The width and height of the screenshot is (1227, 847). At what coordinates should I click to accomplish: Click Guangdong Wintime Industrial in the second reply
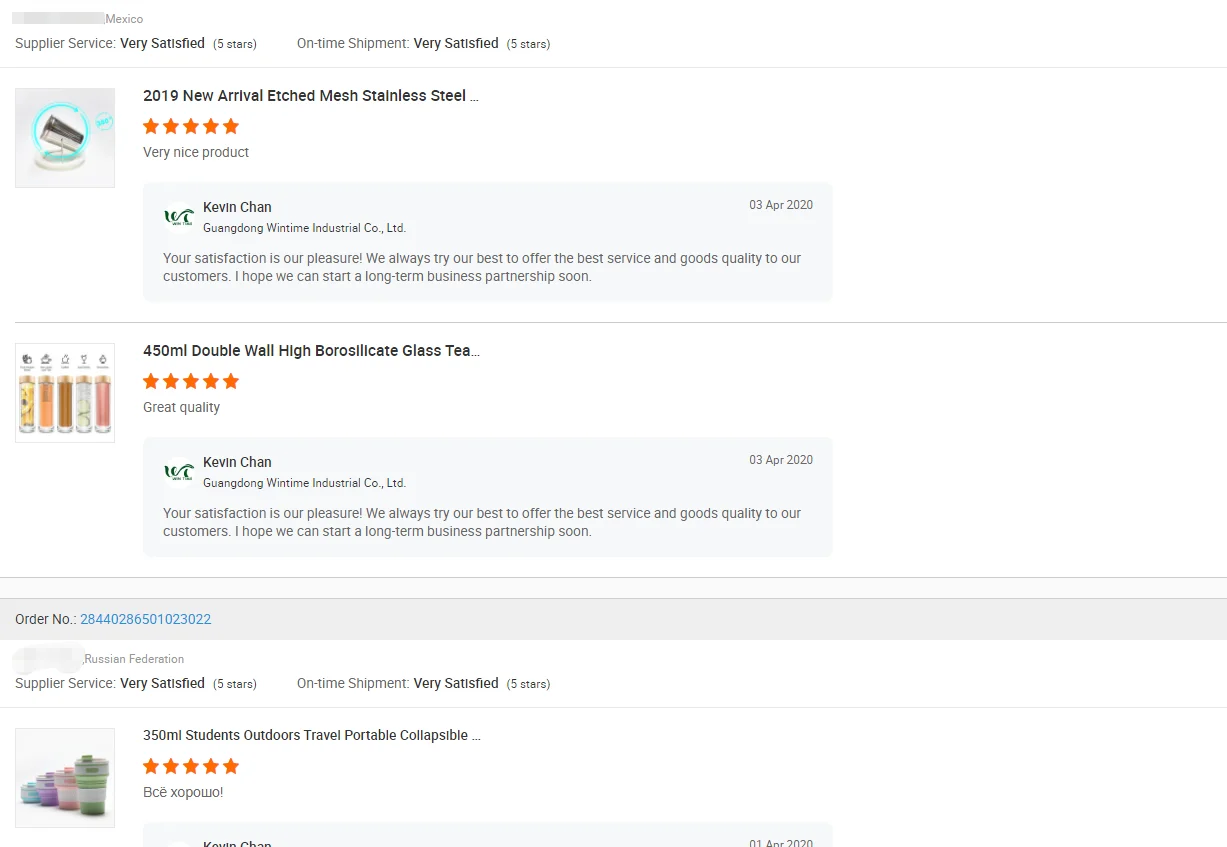click(304, 483)
